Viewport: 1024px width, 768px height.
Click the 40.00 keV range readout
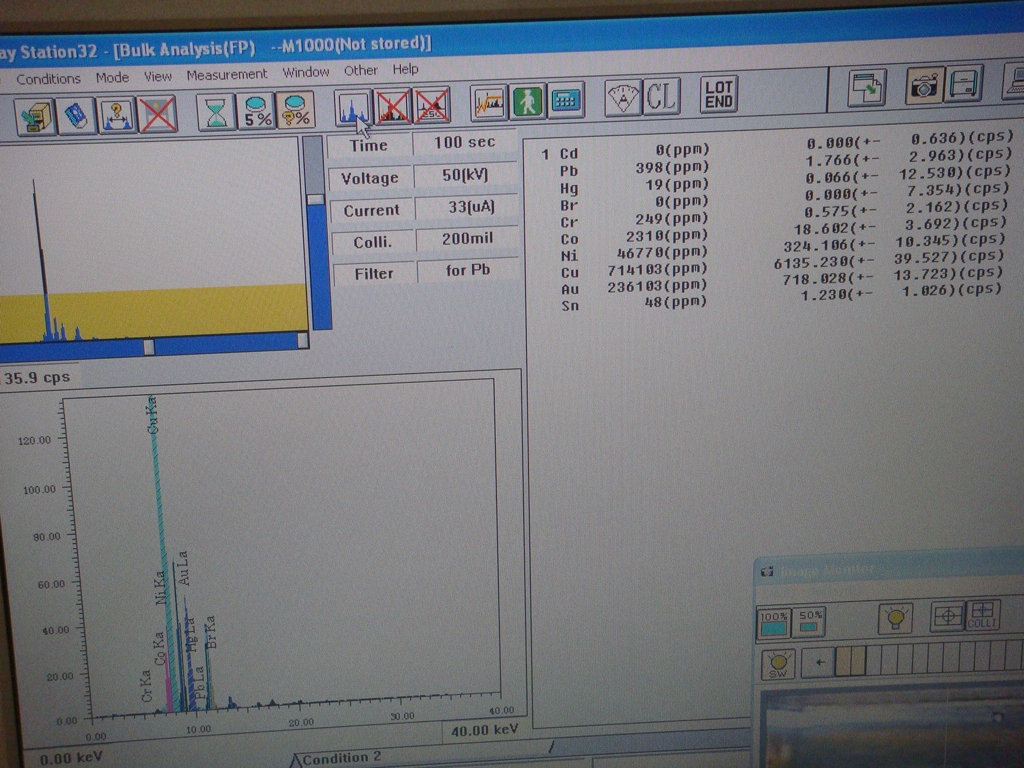point(484,731)
